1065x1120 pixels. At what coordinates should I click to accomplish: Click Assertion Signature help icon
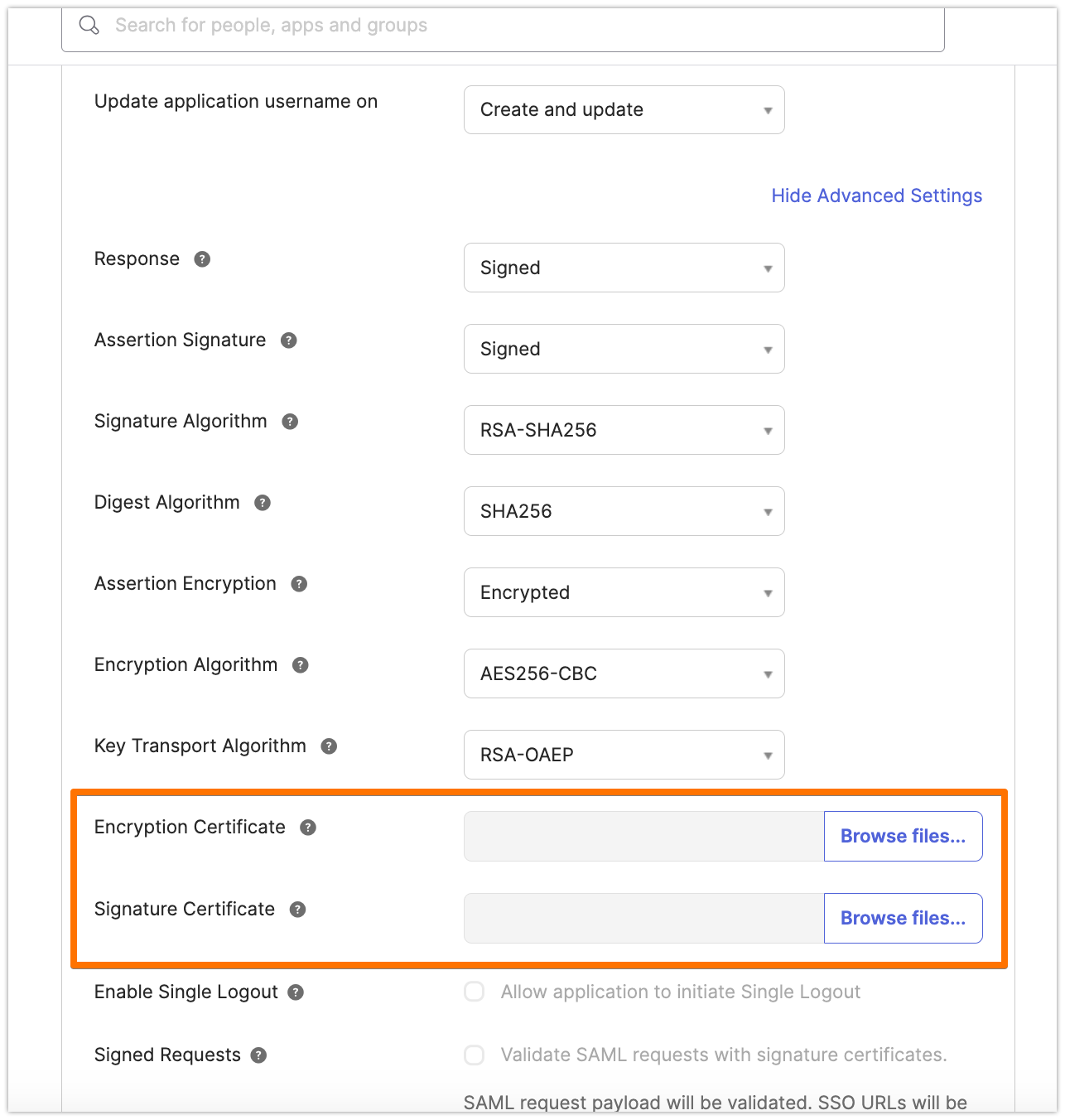288,340
